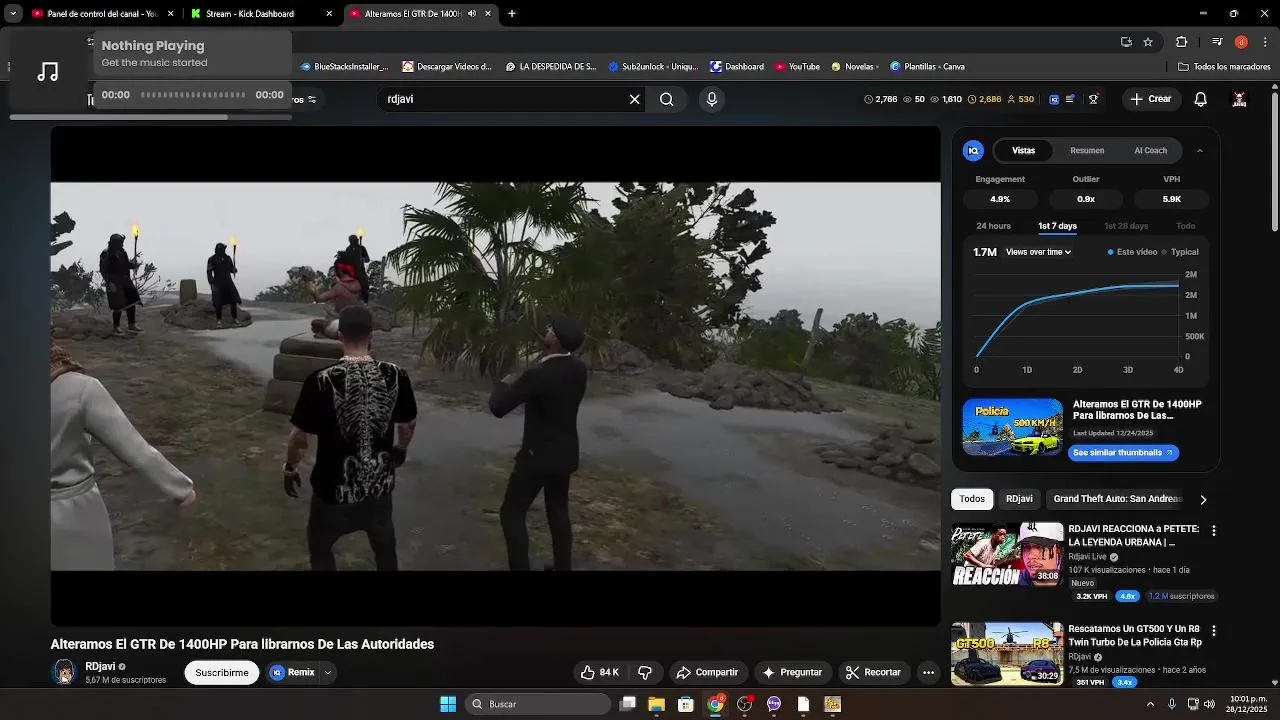
Task: Open Google Chrome in the taskbar
Action: (715, 704)
